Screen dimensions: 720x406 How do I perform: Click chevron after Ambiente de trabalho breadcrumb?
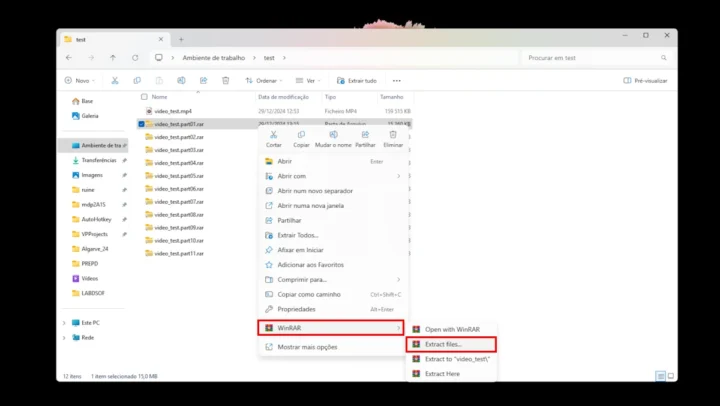point(255,58)
